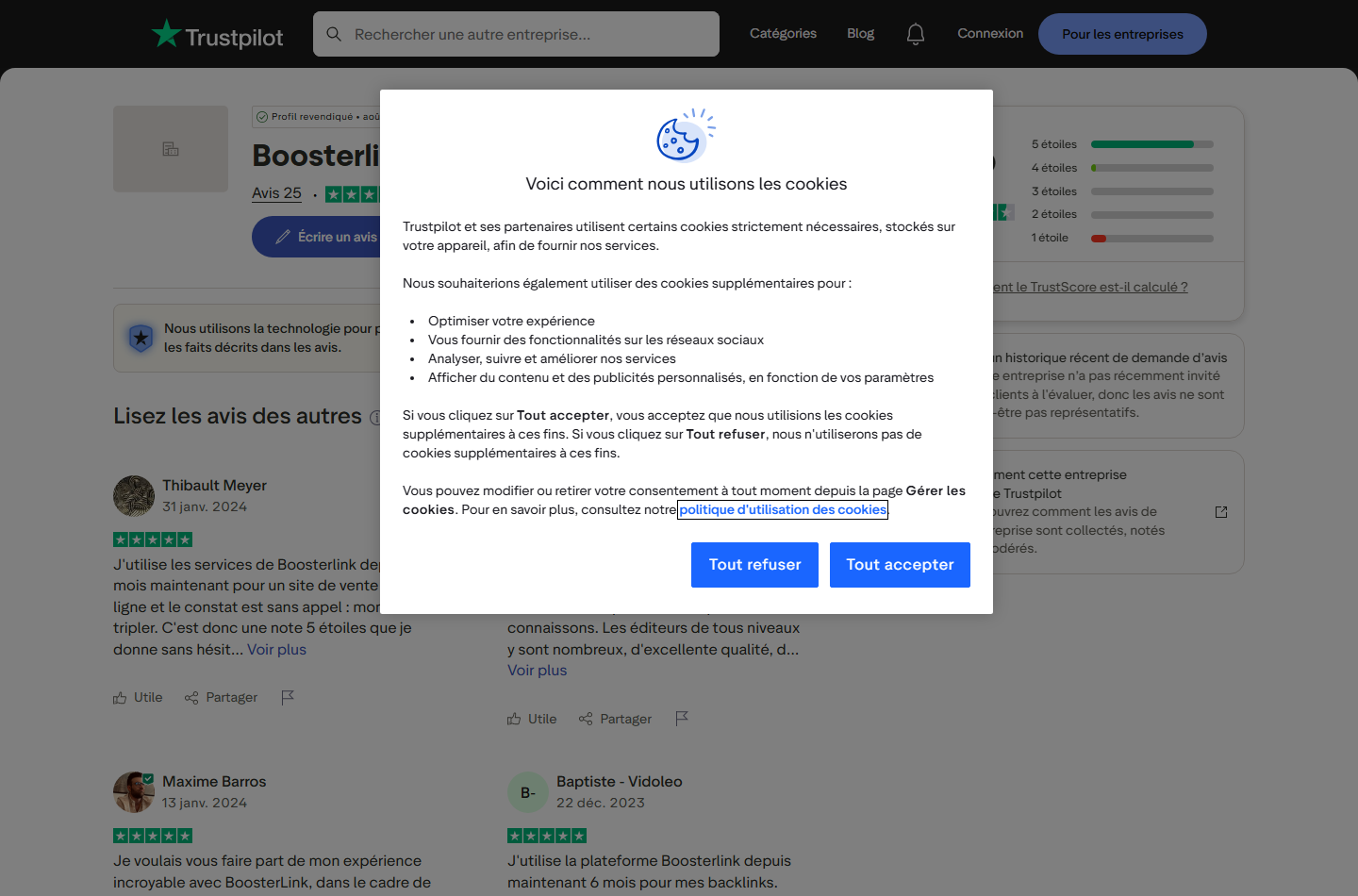Click the 31 janv. 2024 date

coord(205,507)
